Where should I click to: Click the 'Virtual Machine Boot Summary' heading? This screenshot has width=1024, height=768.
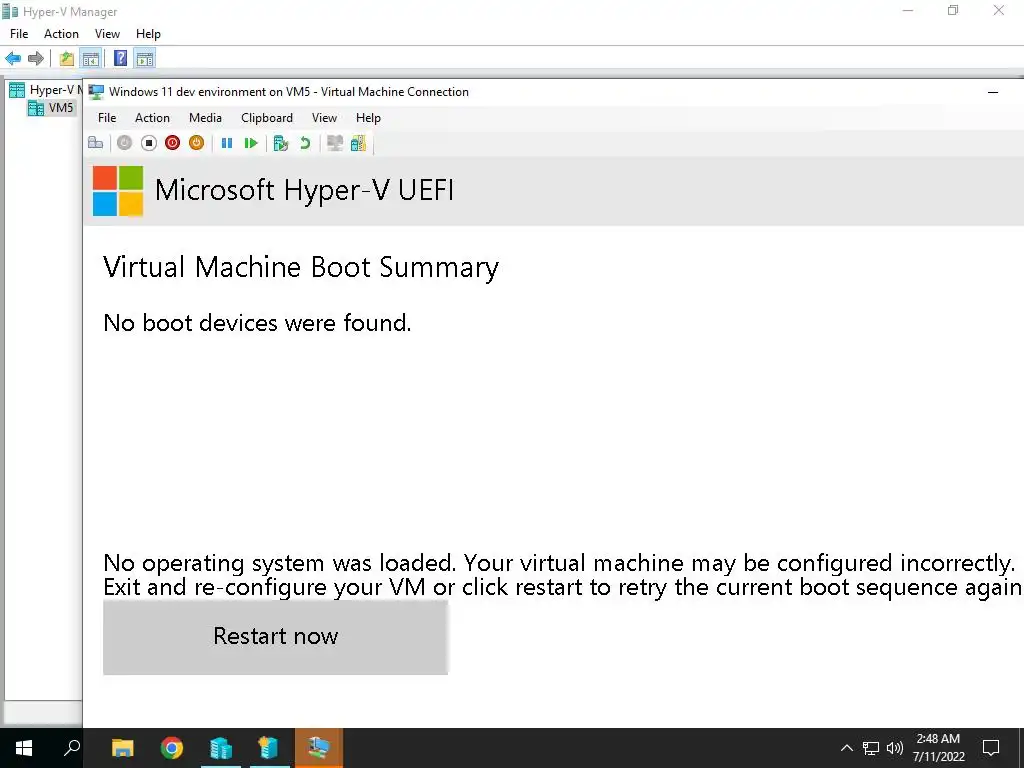301,267
